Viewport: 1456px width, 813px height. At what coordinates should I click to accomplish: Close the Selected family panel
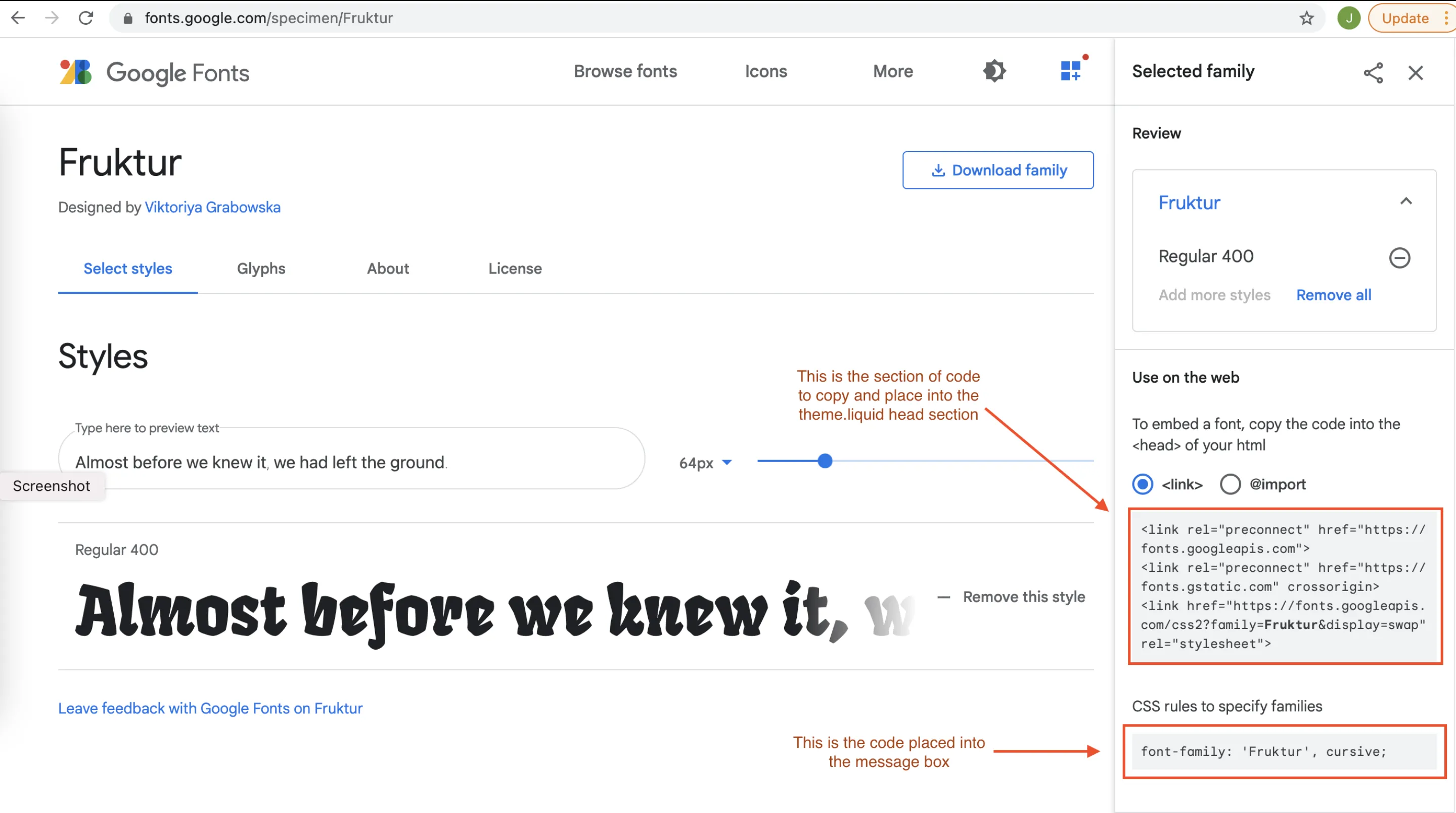[x=1416, y=72]
